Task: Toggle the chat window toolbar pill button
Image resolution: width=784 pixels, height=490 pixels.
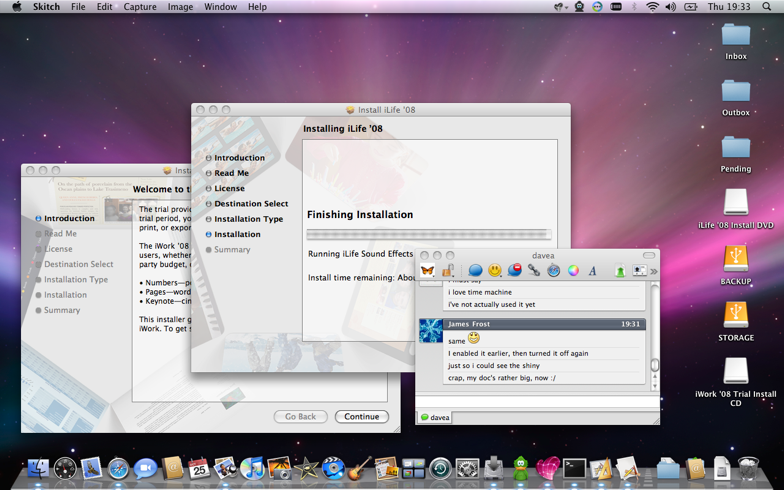Action: point(648,256)
